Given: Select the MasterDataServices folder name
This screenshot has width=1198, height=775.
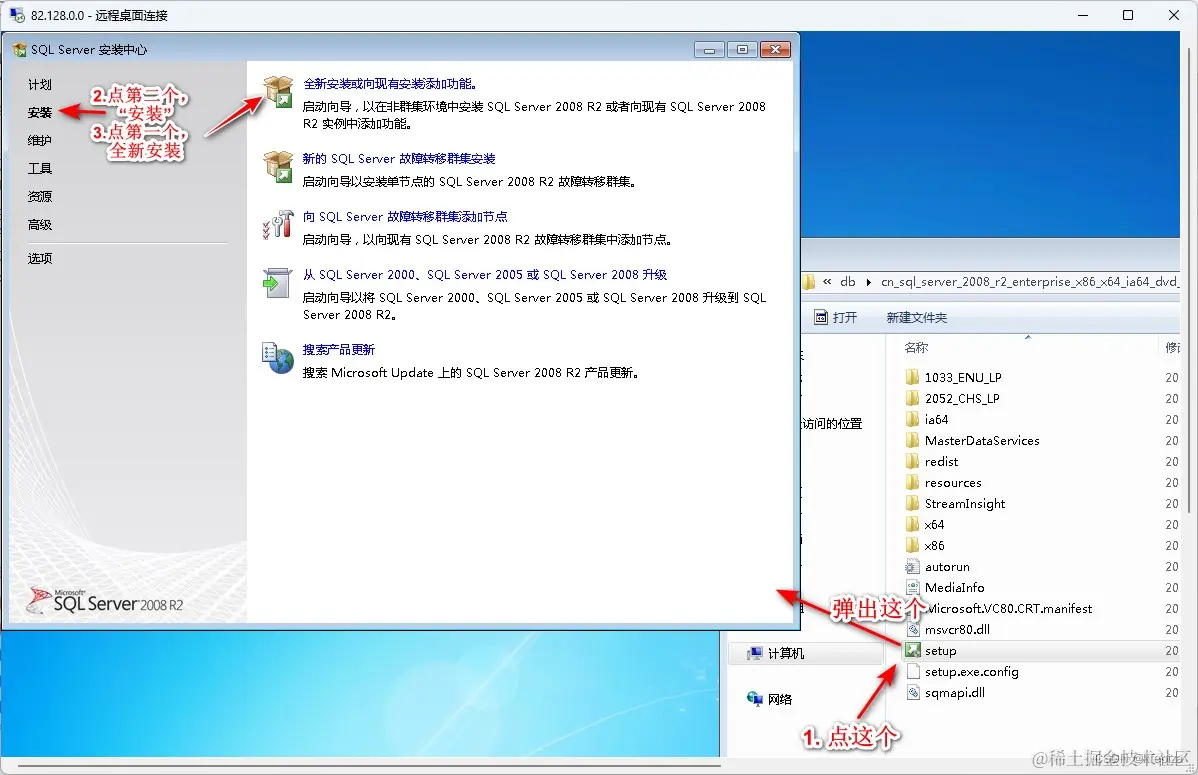Looking at the screenshot, I should click(982, 440).
